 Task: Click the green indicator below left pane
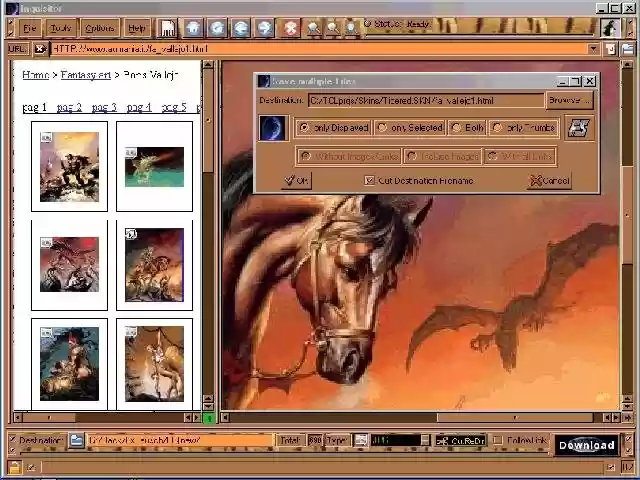pyautogui.click(x=209, y=418)
